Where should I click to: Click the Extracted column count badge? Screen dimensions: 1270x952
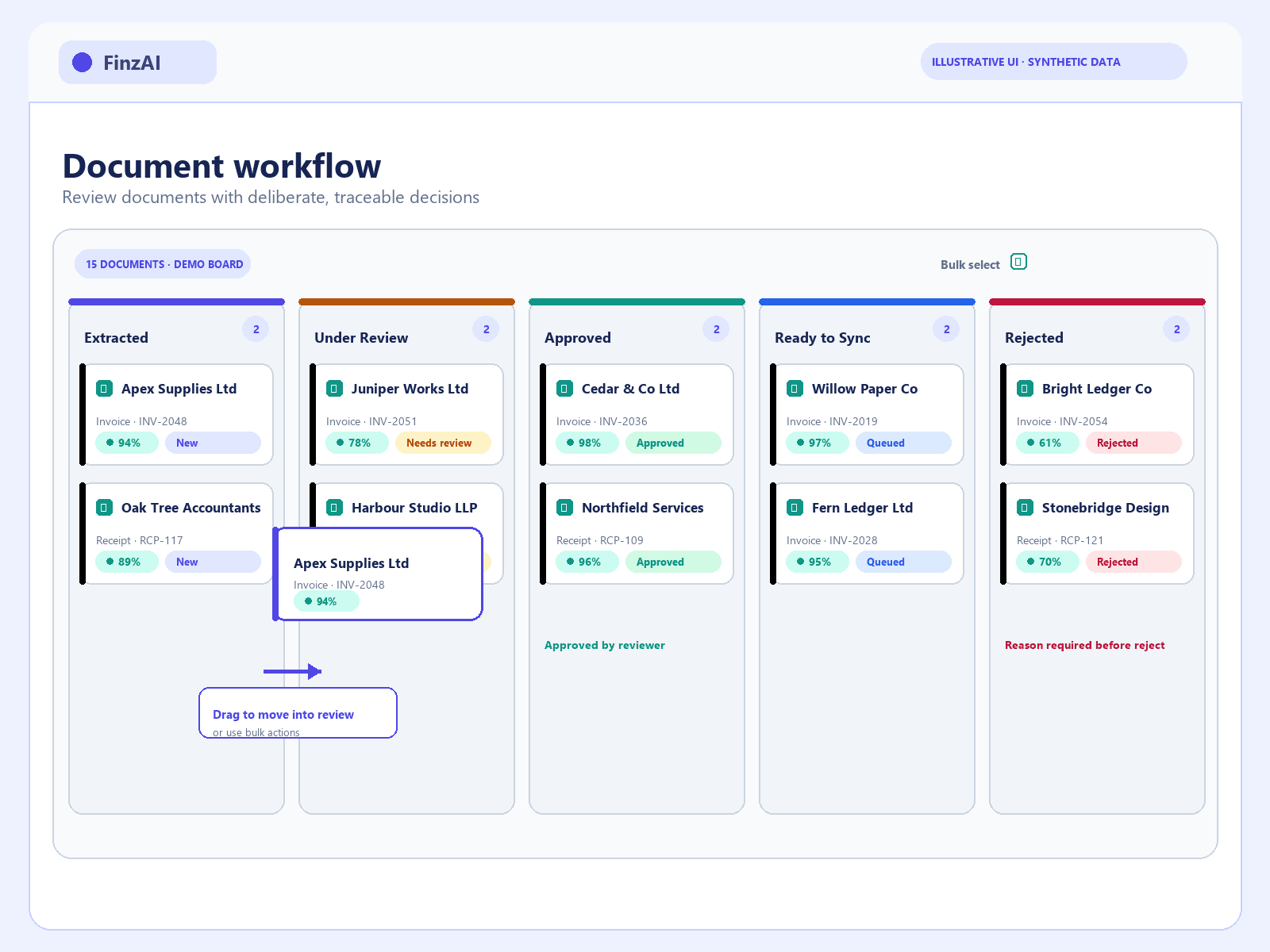[x=256, y=329]
